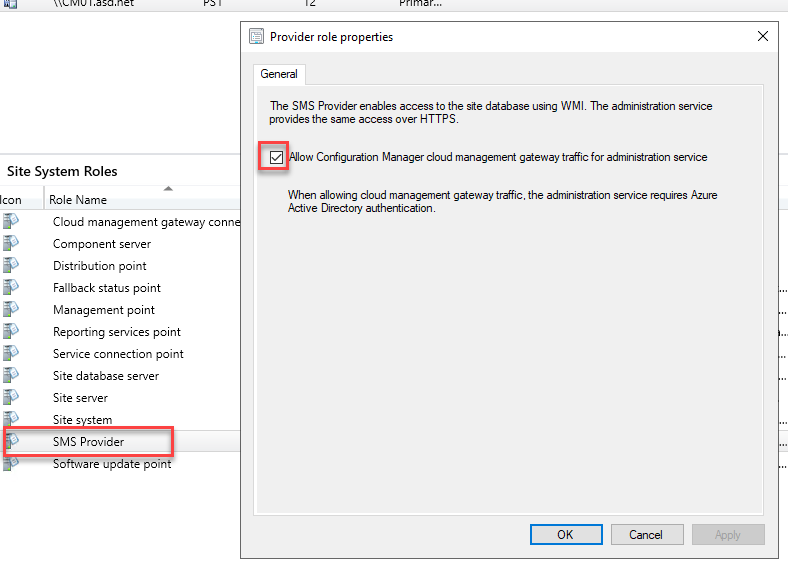Viewport: 788px width, 563px height.
Task: Select SMS Provider in the roles list
Action: 88,442
